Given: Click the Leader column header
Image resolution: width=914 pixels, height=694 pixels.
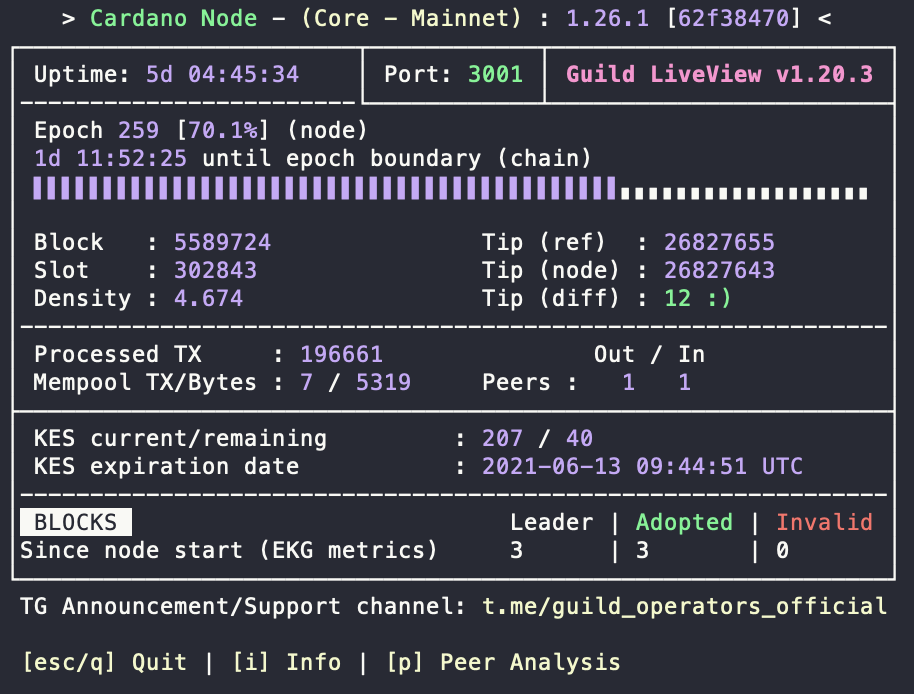Looking at the screenshot, I should coord(551,522).
